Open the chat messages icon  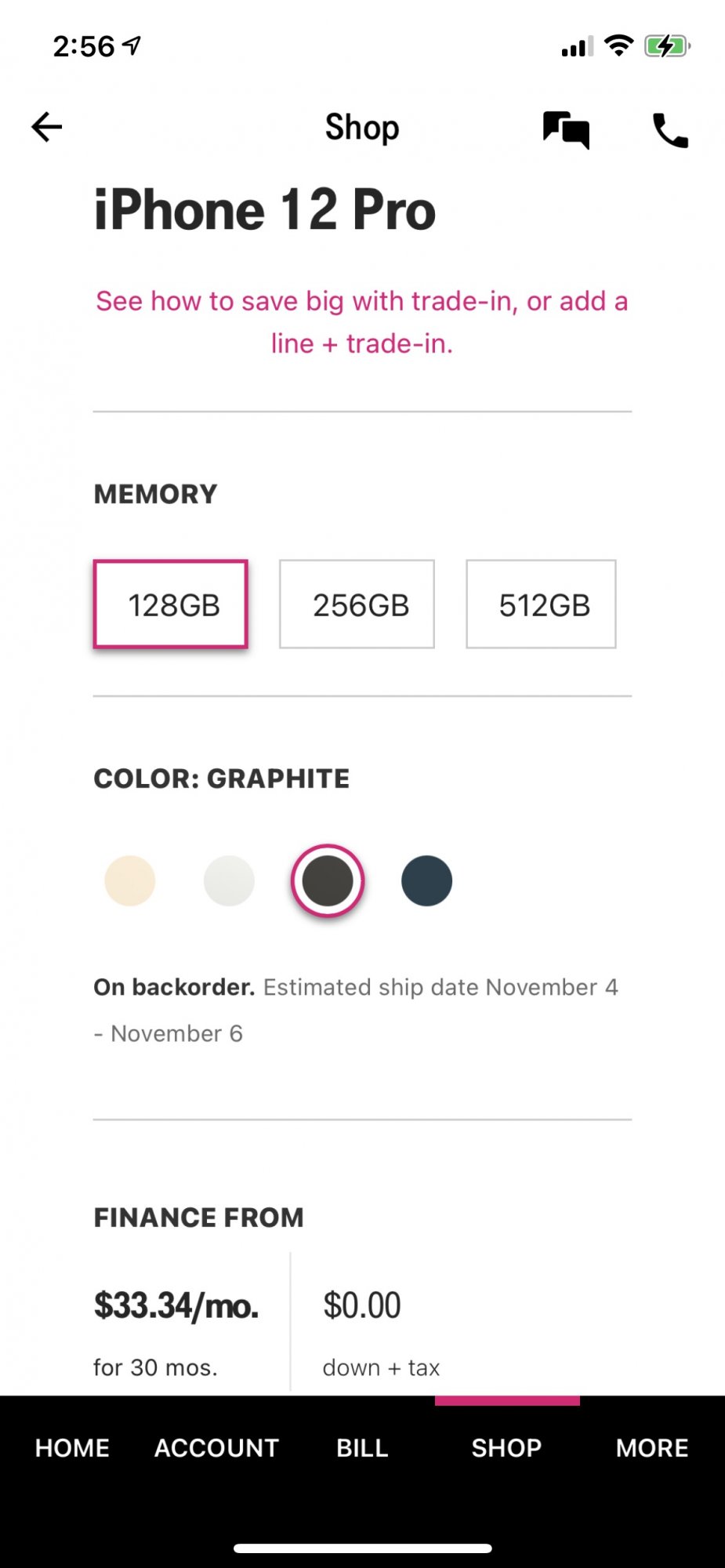(x=566, y=130)
